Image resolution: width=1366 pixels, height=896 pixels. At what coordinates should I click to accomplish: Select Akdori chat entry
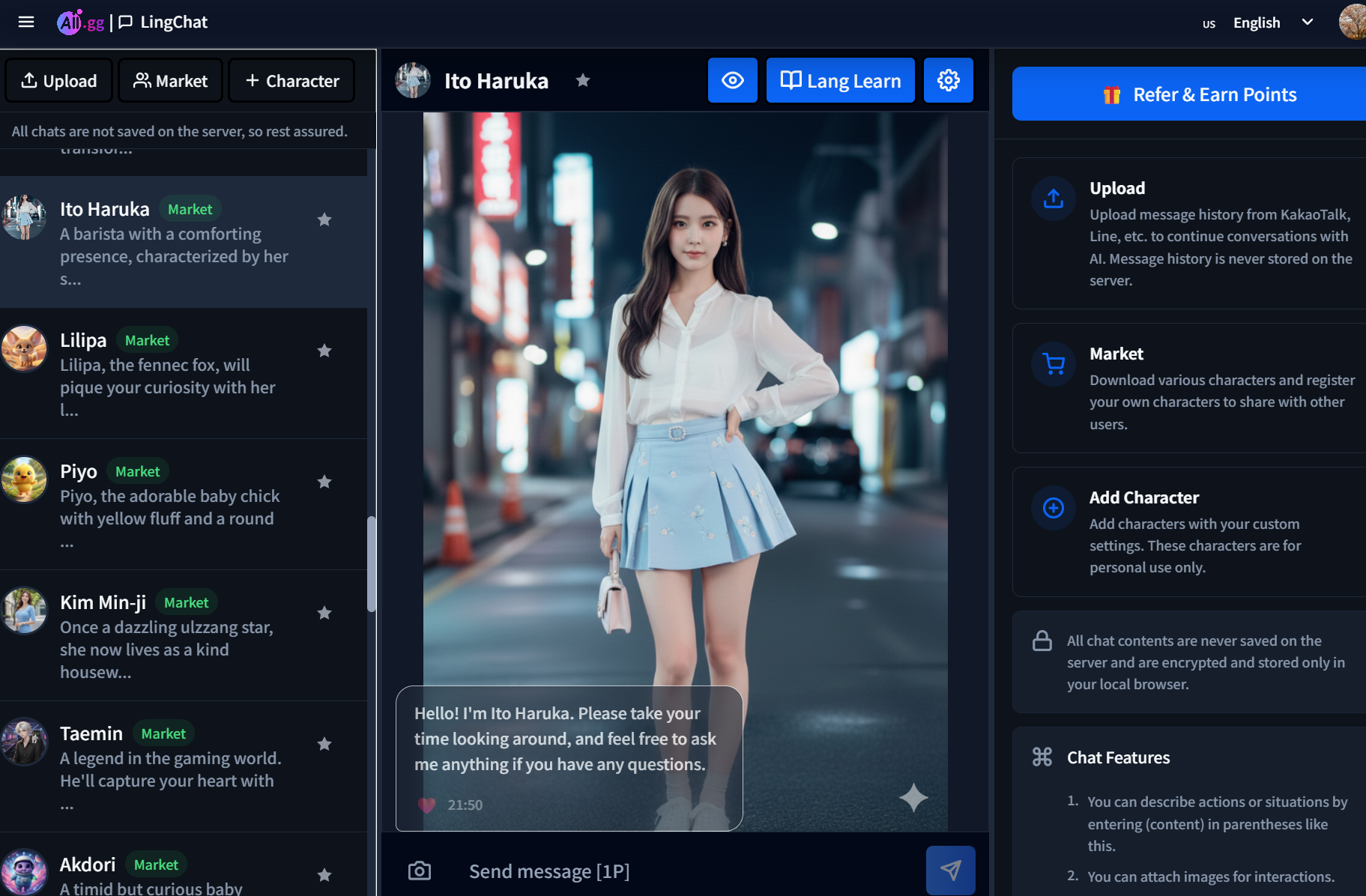pyautogui.click(x=184, y=865)
